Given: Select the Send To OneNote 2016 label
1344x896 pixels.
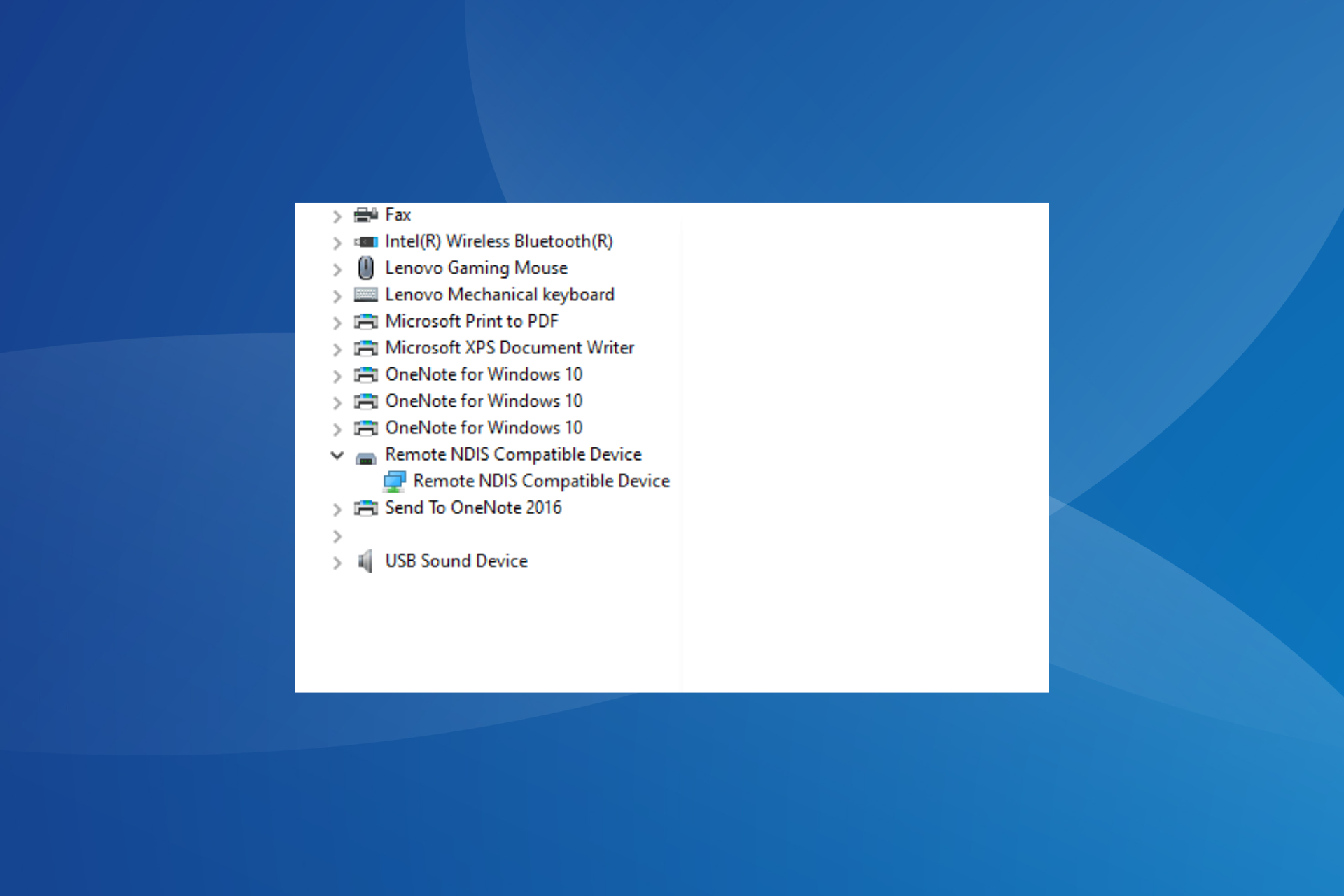Looking at the screenshot, I should [x=473, y=507].
